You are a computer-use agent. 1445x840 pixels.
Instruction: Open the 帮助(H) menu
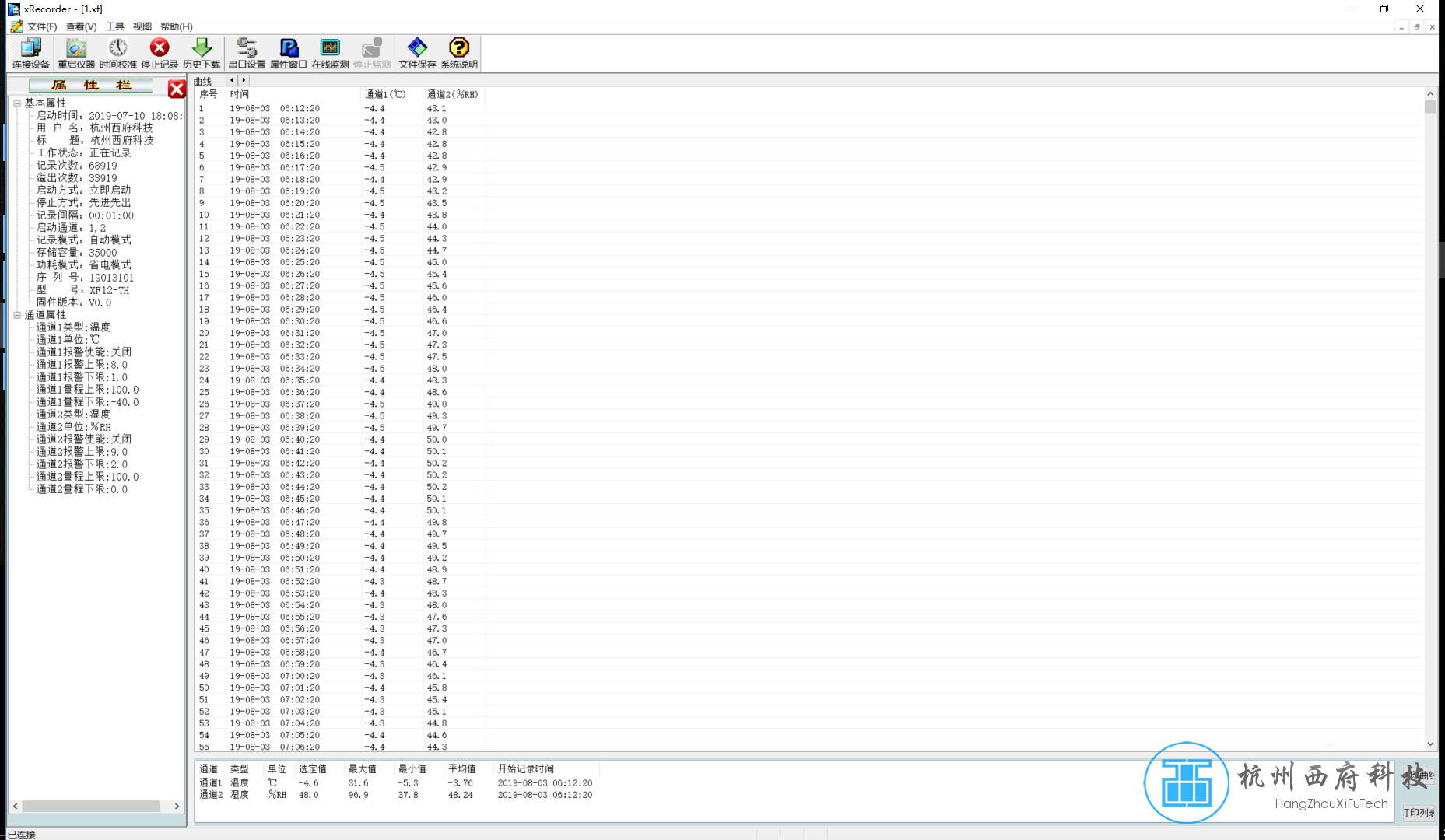pos(177,26)
